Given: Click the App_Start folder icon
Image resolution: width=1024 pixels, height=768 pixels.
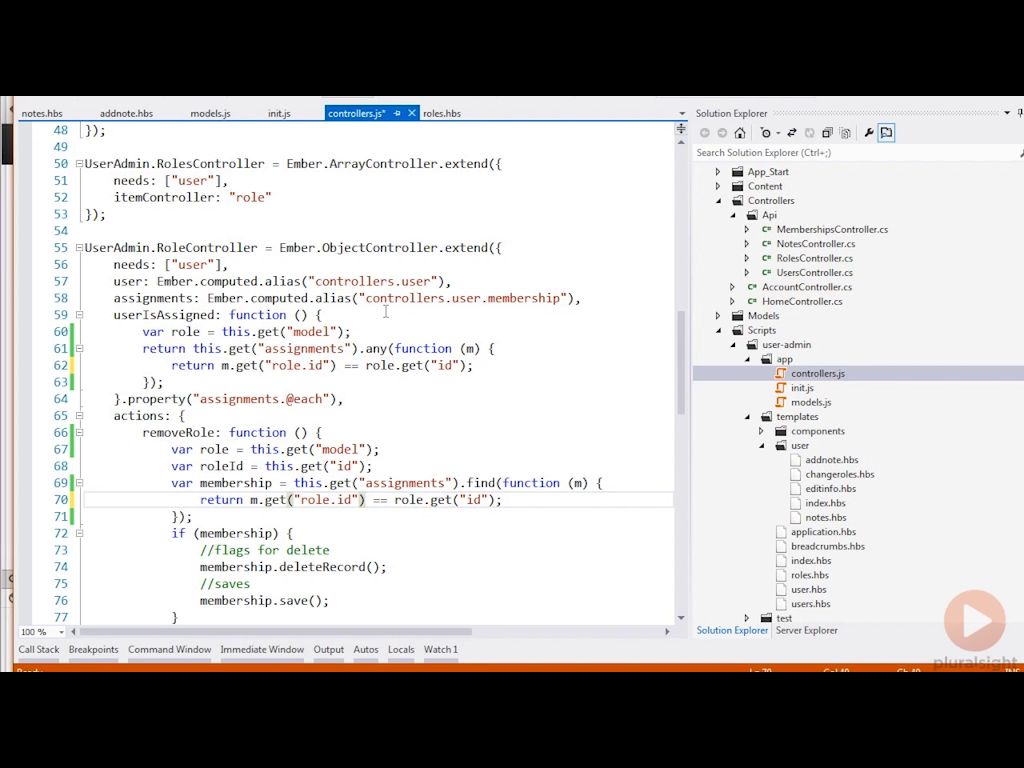Looking at the screenshot, I should point(737,172).
